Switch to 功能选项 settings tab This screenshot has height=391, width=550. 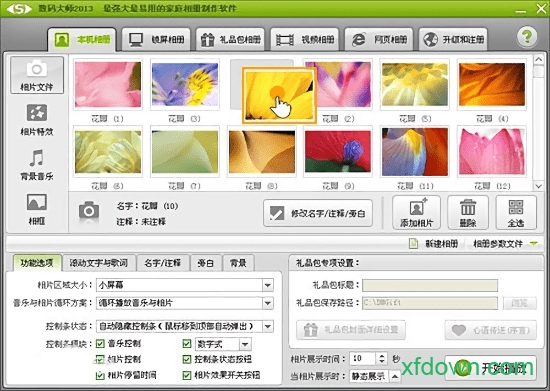click(37, 263)
